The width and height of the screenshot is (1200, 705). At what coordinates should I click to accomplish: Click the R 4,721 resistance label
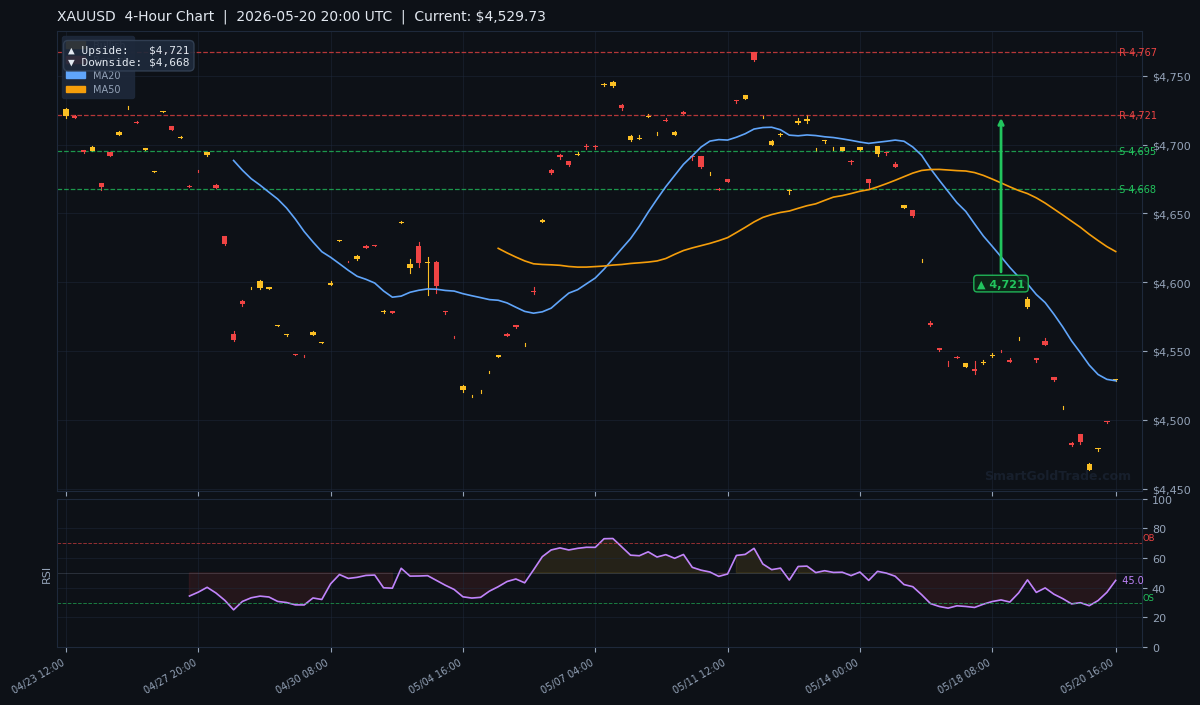point(1137,115)
